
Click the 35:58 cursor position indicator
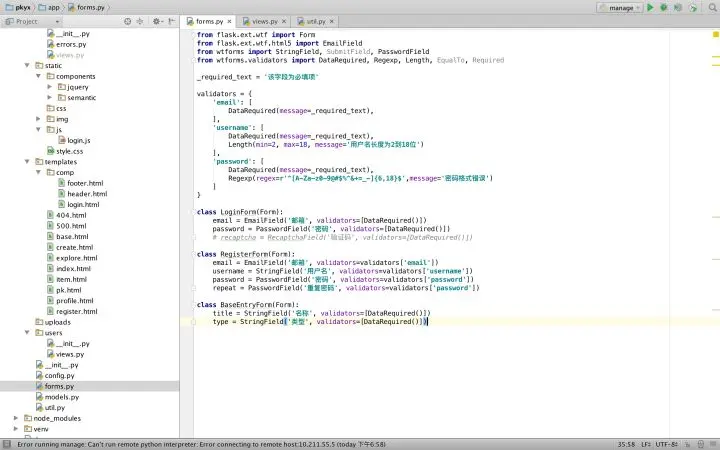(x=626, y=444)
